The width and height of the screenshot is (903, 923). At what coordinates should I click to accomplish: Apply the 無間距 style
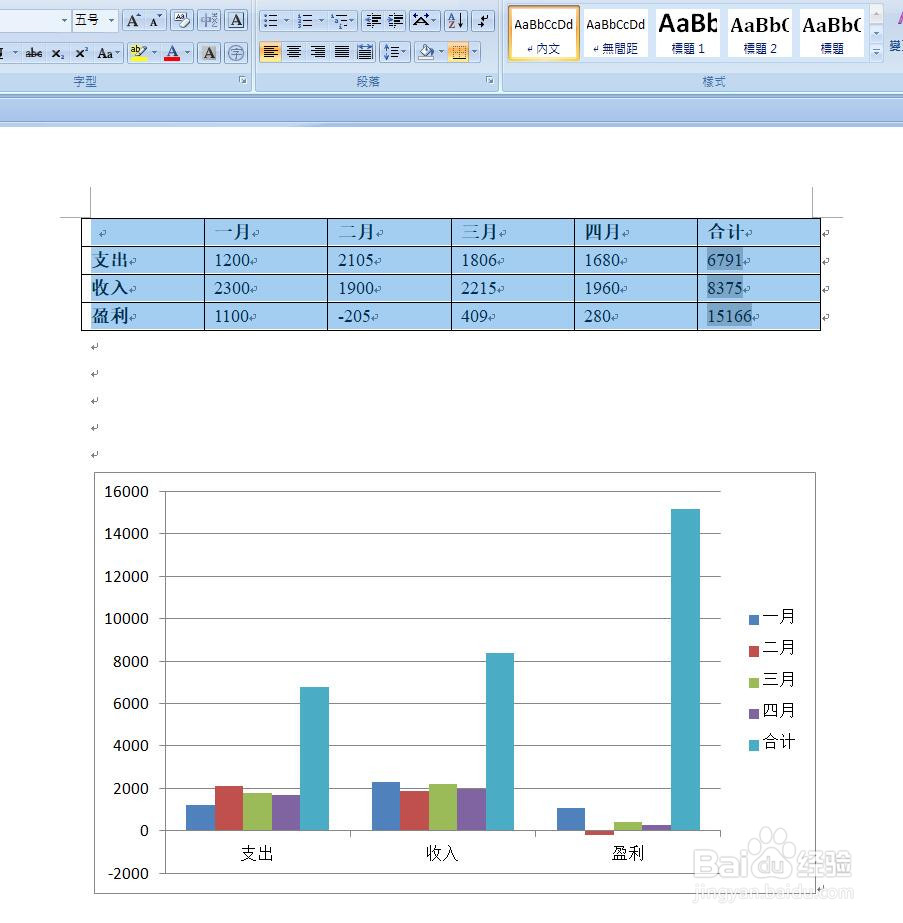pos(615,34)
